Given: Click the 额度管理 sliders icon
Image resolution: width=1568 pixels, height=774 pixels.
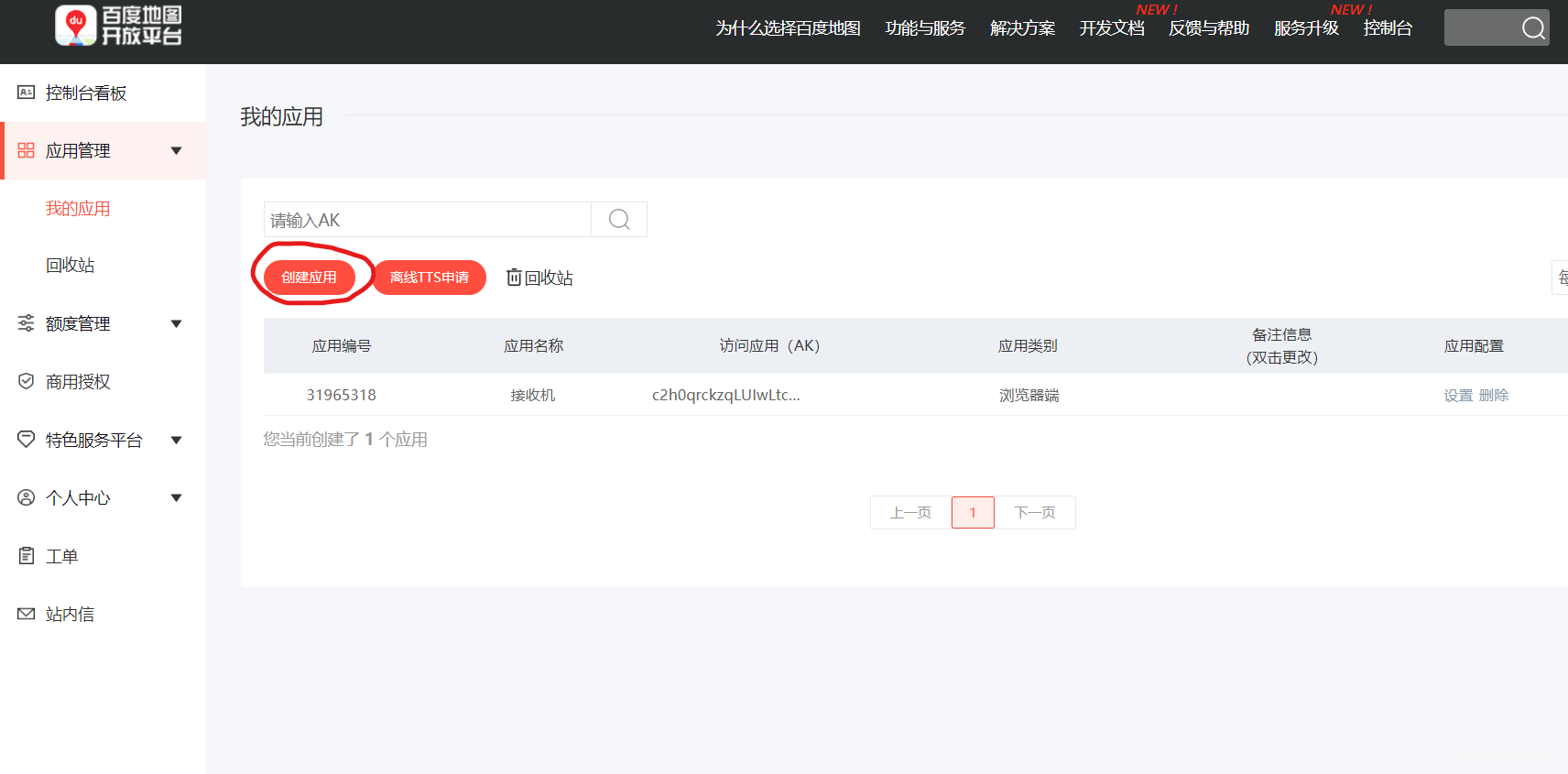Looking at the screenshot, I should (27, 323).
